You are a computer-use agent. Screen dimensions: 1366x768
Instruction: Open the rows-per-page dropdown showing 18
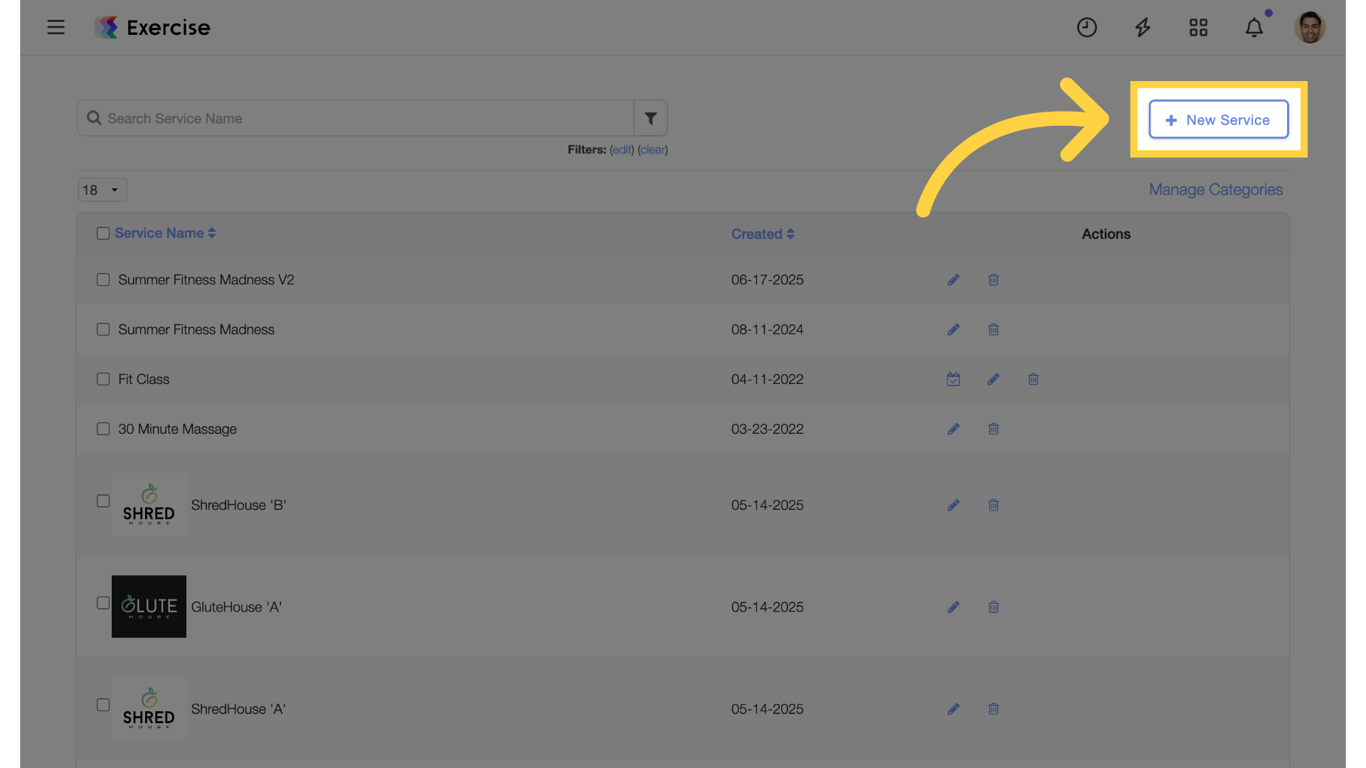[102, 190]
